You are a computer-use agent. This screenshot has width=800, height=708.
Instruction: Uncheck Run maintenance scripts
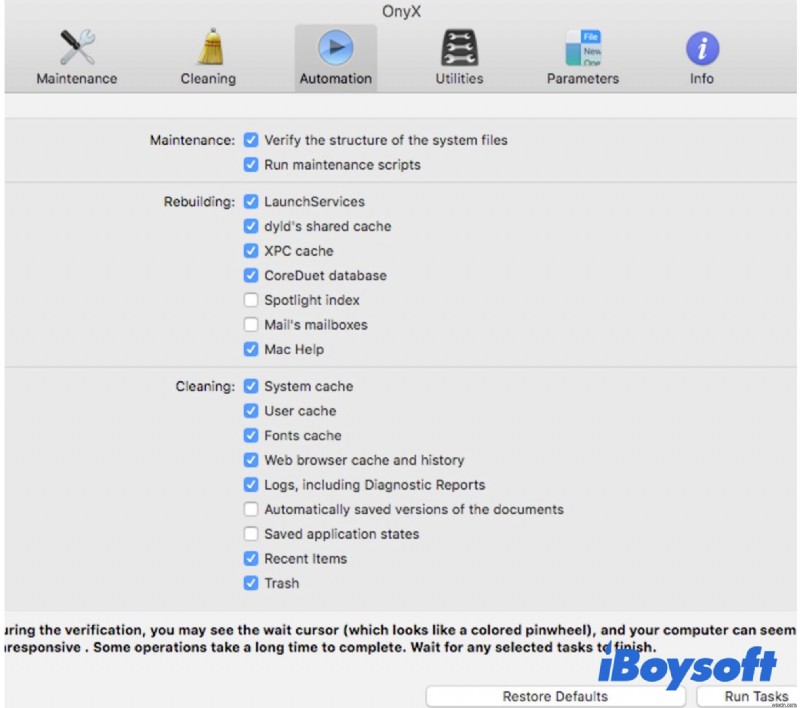pos(251,165)
